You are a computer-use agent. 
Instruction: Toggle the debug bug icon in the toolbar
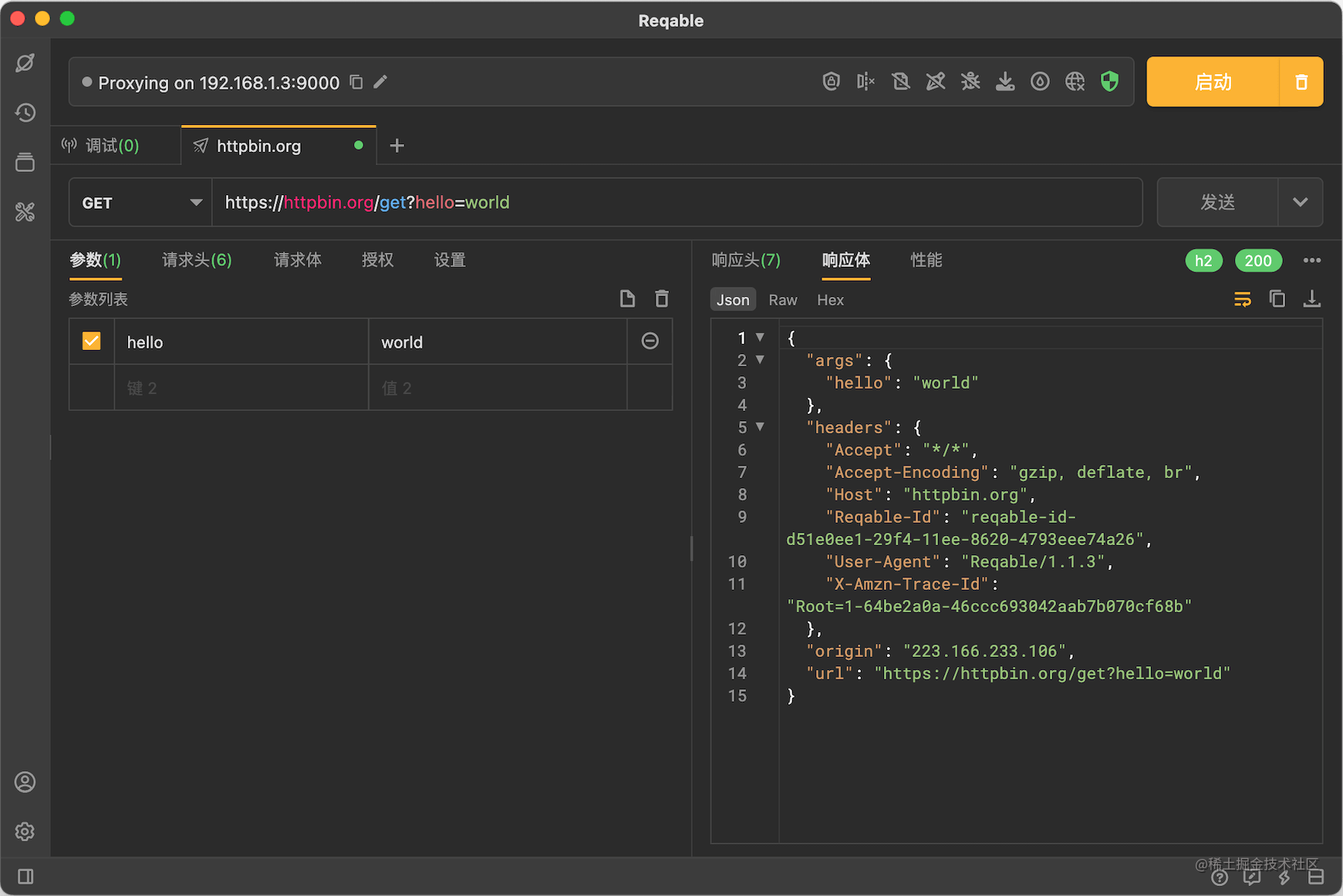pyautogui.click(x=970, y=81)
